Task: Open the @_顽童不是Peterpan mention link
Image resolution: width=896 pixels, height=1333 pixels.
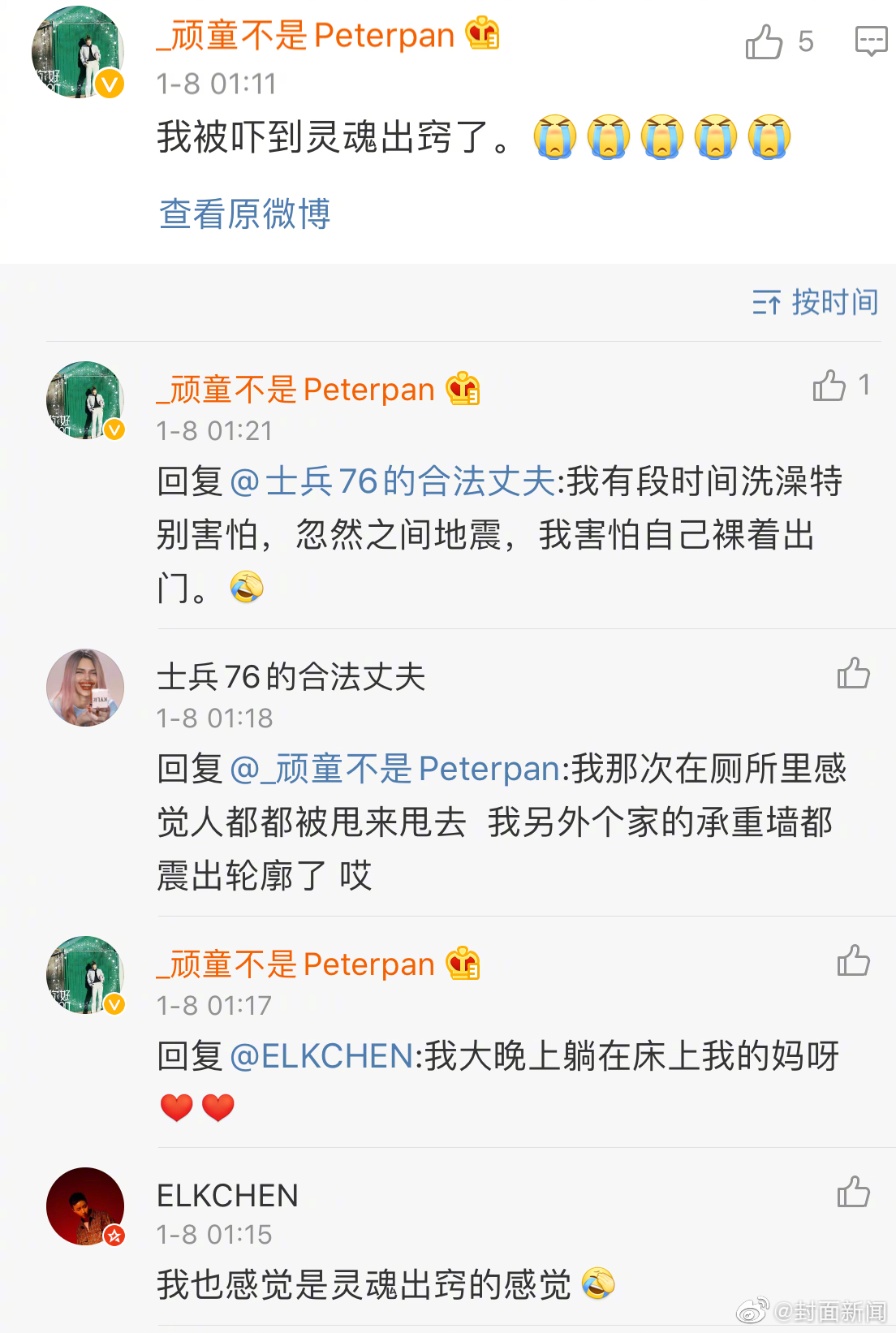Action: [x=395, y=769]
